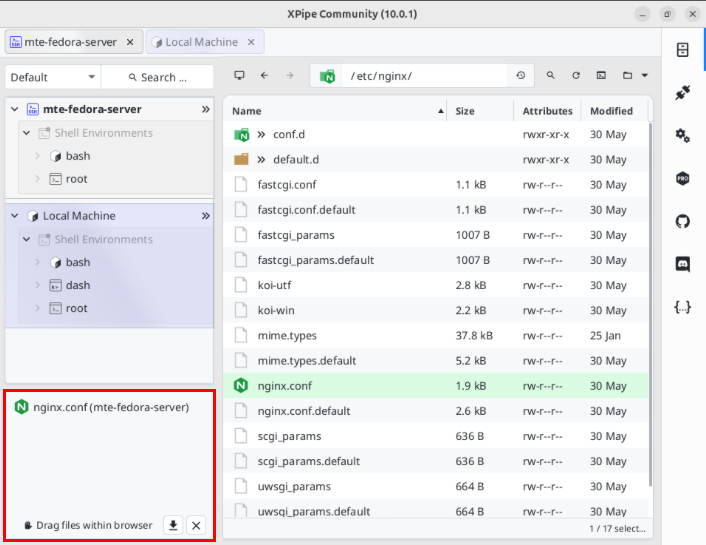The width and height of the screenshot is (706, 545).
Task: Click the file list vertical scrollbar
Action: point(650,304)
